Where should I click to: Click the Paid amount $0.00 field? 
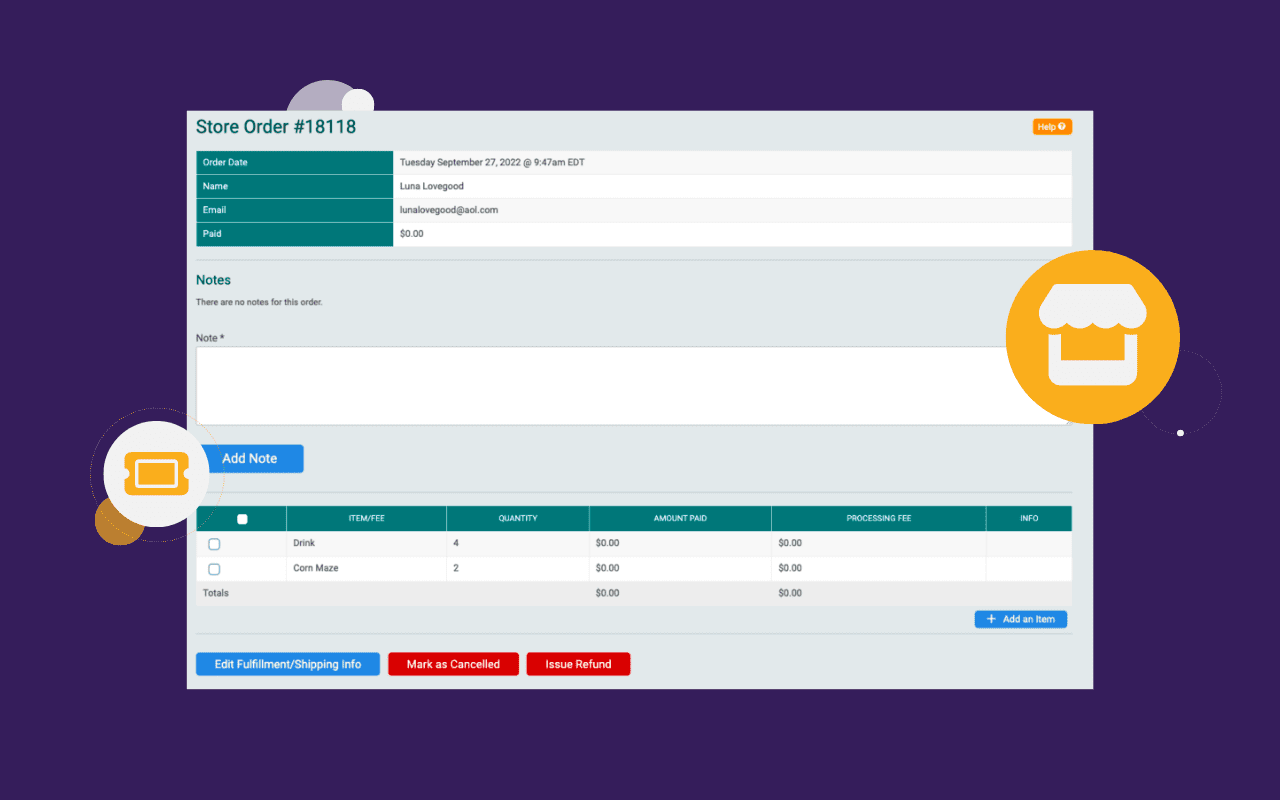(411, 233)
